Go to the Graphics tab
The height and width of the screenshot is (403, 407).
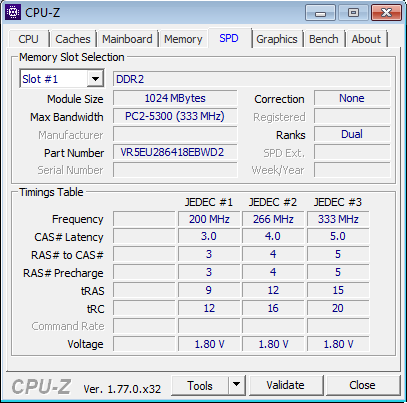click(x=277, y=39)
